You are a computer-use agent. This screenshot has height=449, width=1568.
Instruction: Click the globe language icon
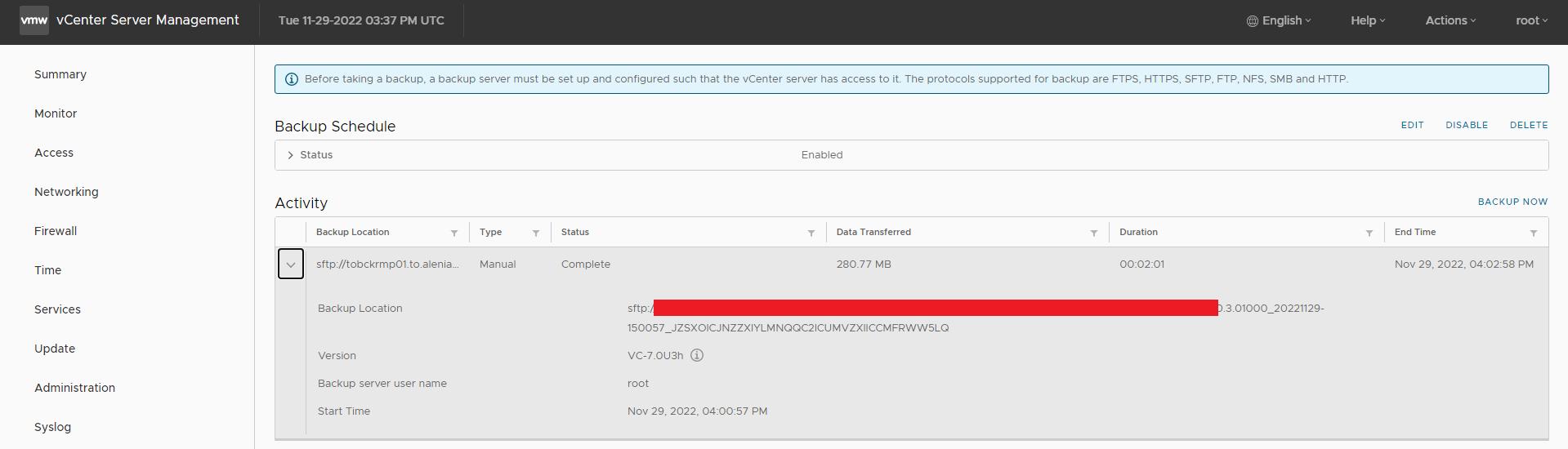coord(1252,20)
